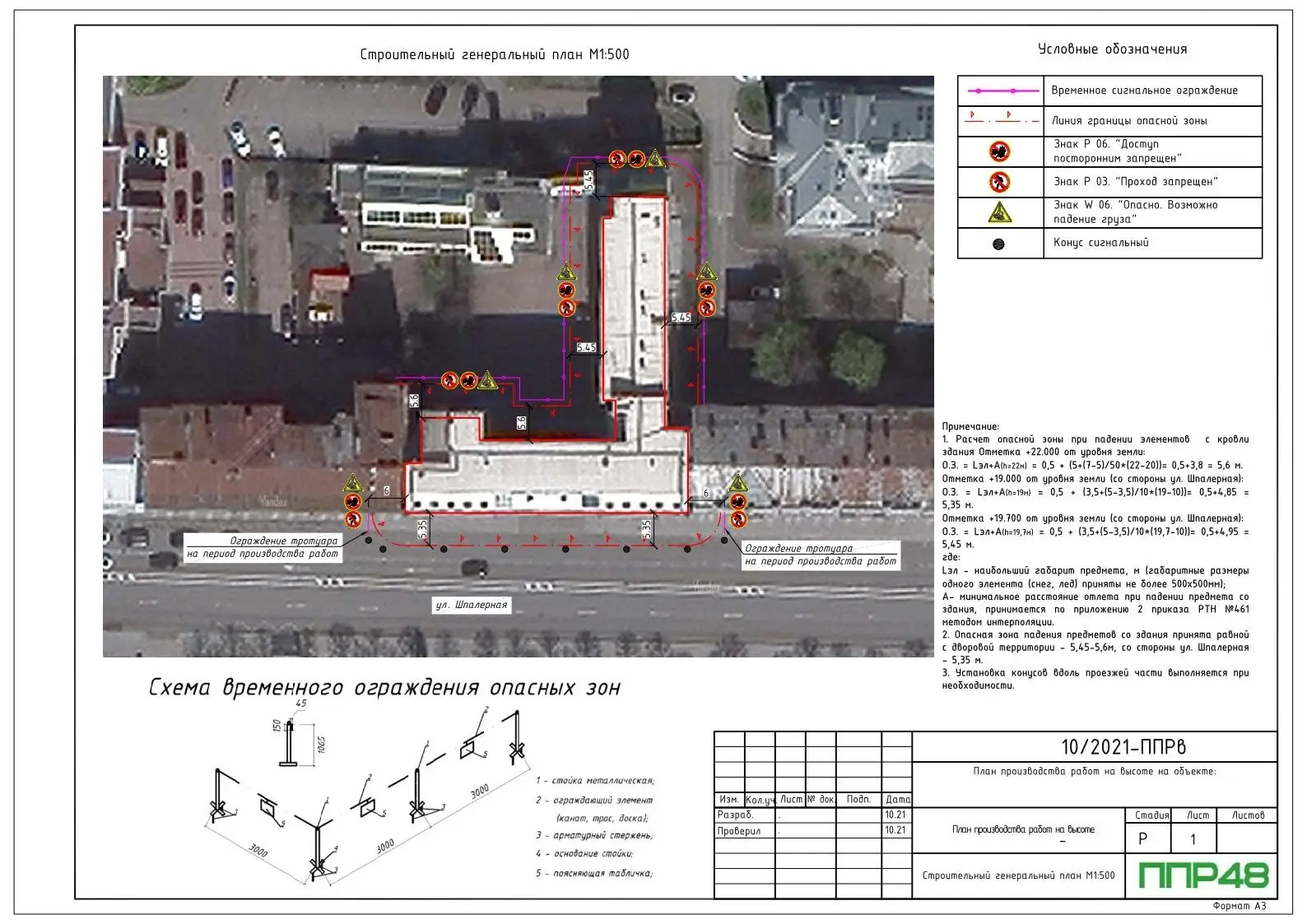
Task: Click the warning triangle at right sidewalk fence end
Action: point(738,482)
